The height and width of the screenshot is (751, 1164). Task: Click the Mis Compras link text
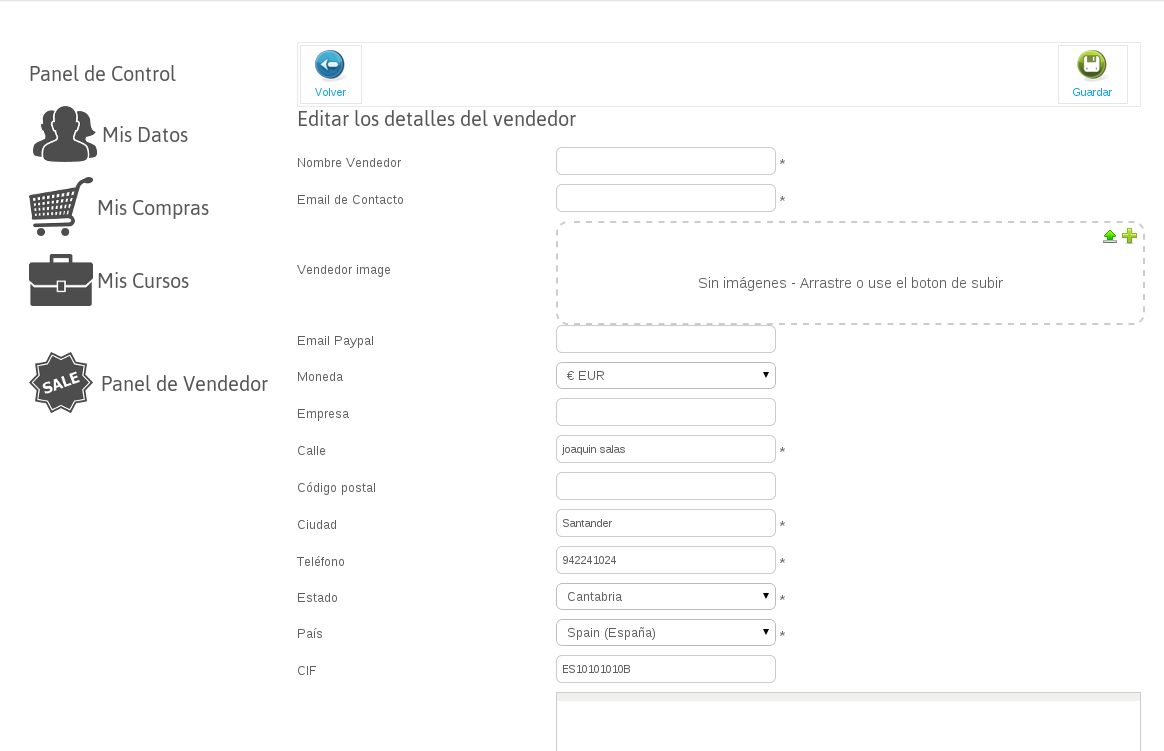tap(153, 208)
